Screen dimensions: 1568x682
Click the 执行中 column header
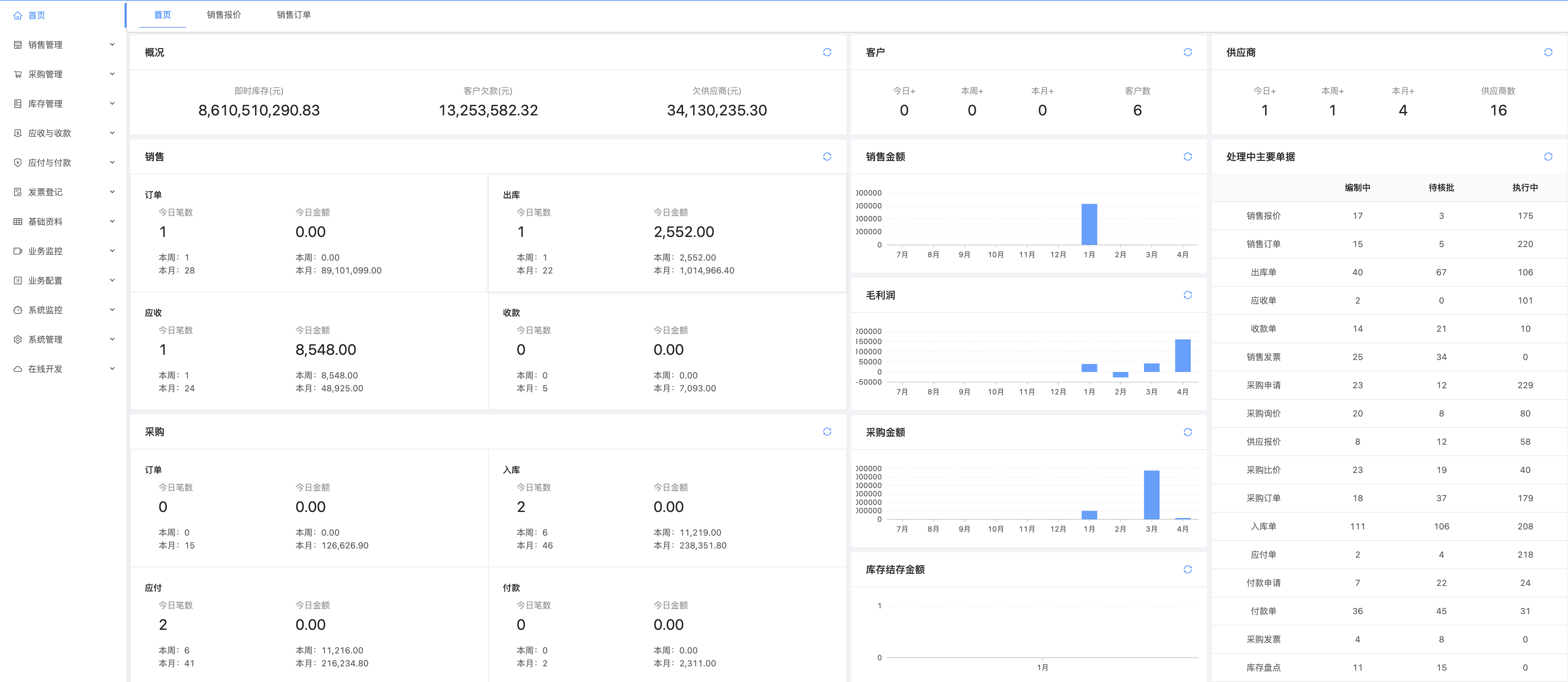coord(1525,188)
